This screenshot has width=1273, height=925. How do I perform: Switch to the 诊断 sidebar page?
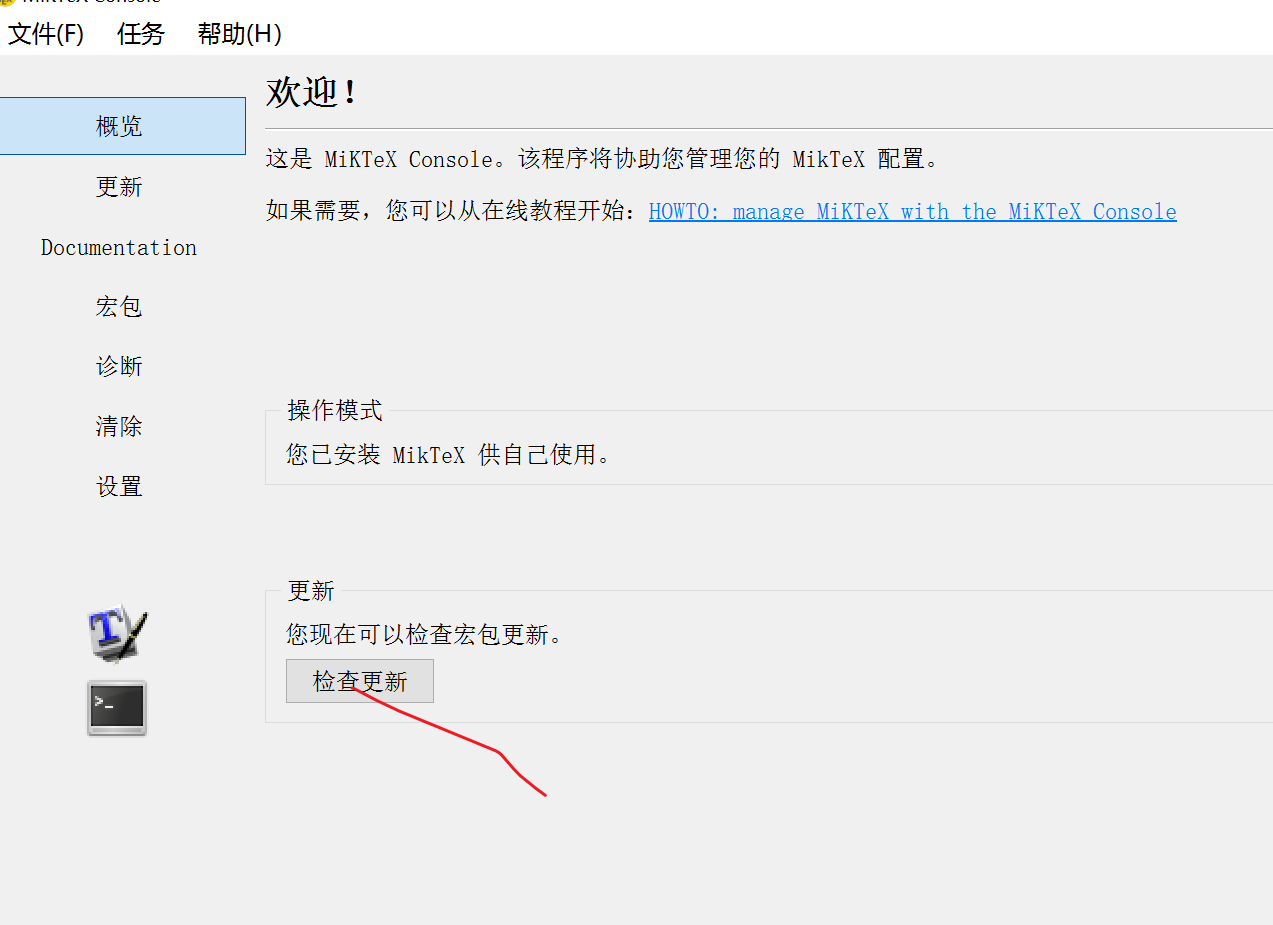coord(119,367)
